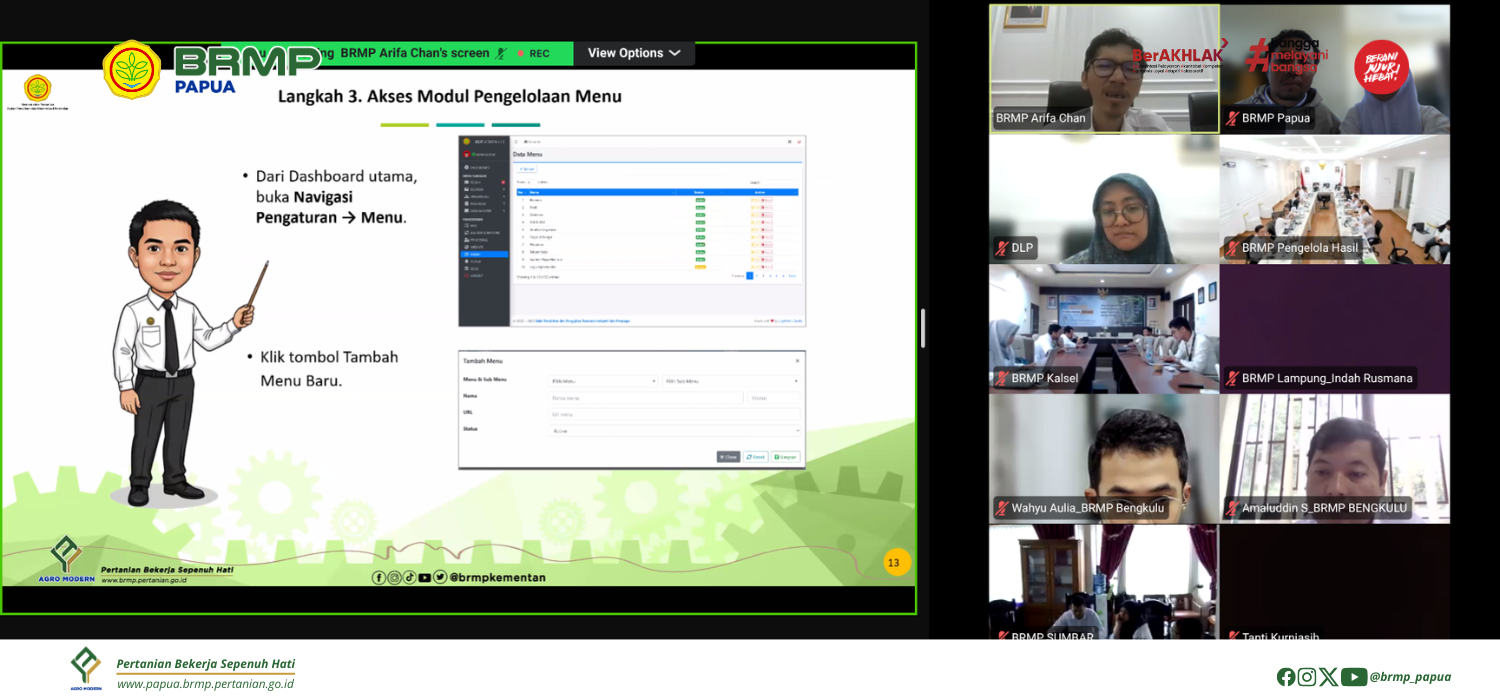
Task: Click YouTube icon beside @brmp_papua
Action: pos(1353,677)
